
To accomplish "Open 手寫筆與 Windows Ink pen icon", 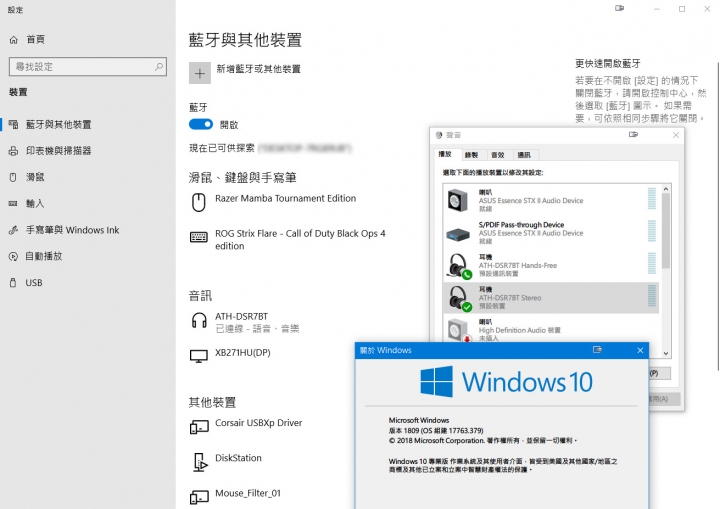I will [x=13, y=230].
